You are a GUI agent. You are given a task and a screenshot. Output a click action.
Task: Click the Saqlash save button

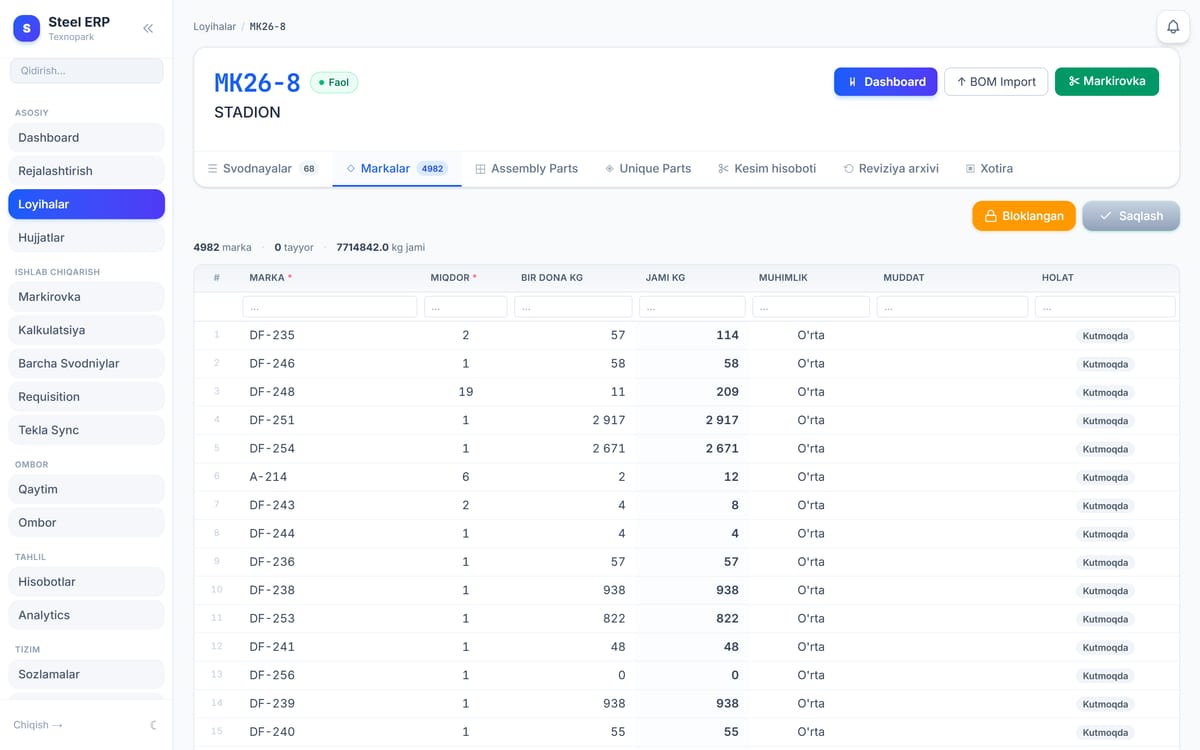(x=1131, y=216)
